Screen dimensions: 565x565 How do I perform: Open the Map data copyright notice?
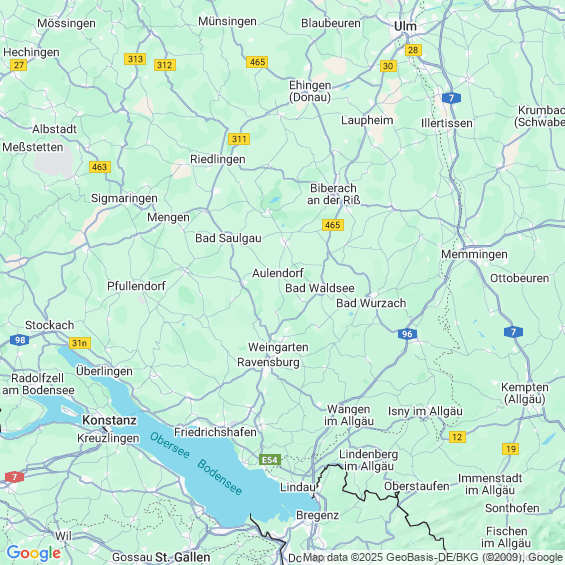click(433, 557)
